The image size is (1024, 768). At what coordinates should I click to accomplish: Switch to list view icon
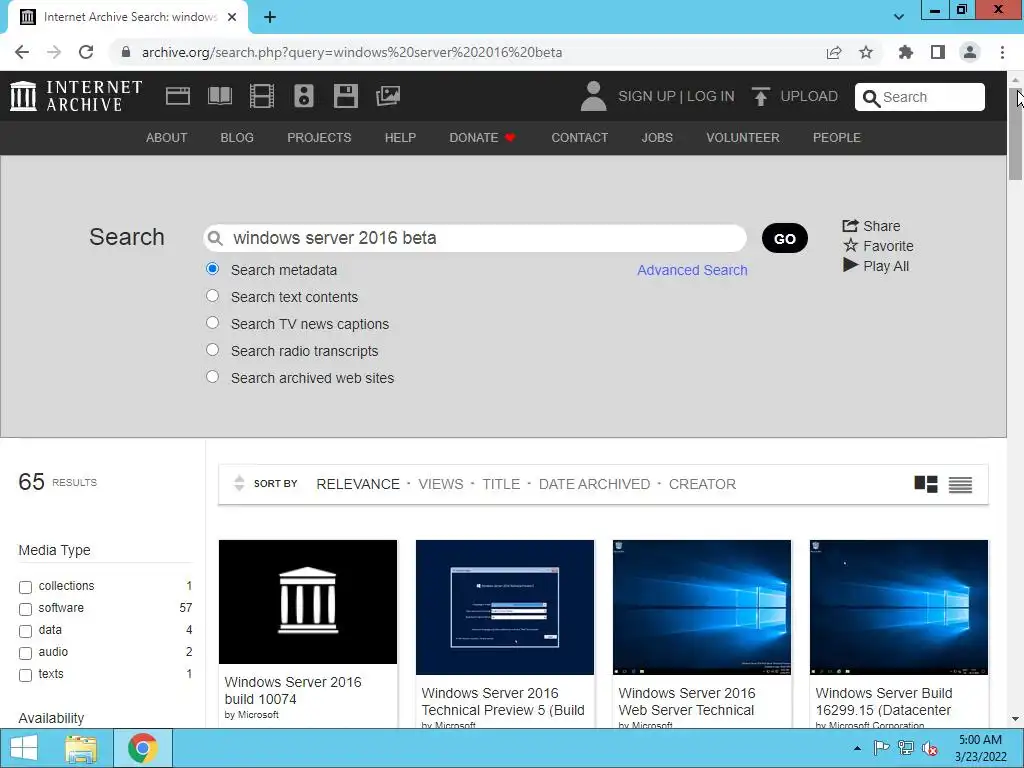(960, 485)
